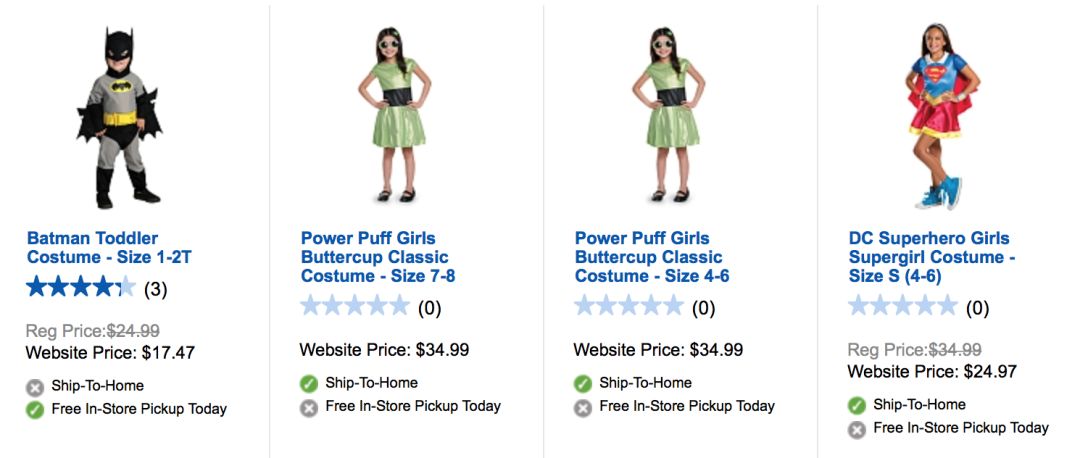Click the Buttercup Size 4-6 empty star rating
The image size is (1080, 458).
(x=628, y=306)
